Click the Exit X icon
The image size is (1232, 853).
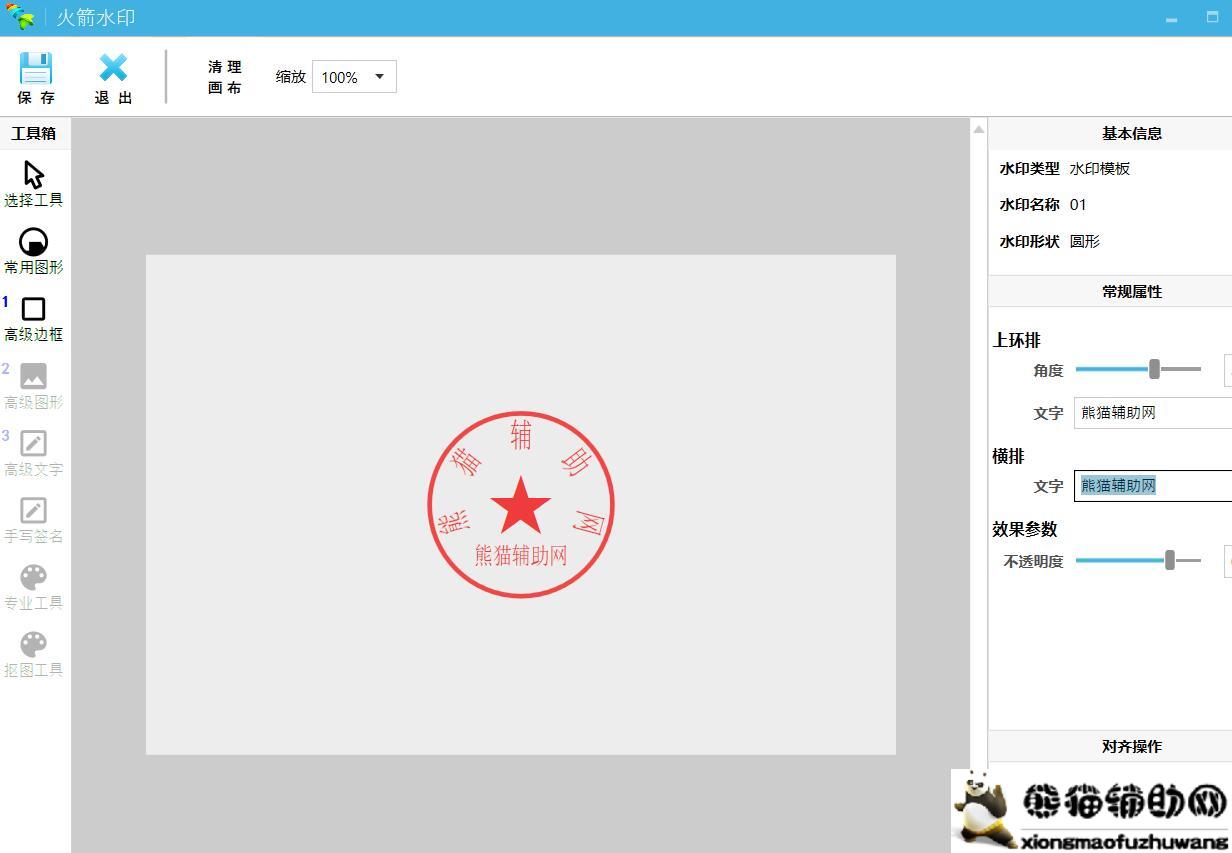113,69
